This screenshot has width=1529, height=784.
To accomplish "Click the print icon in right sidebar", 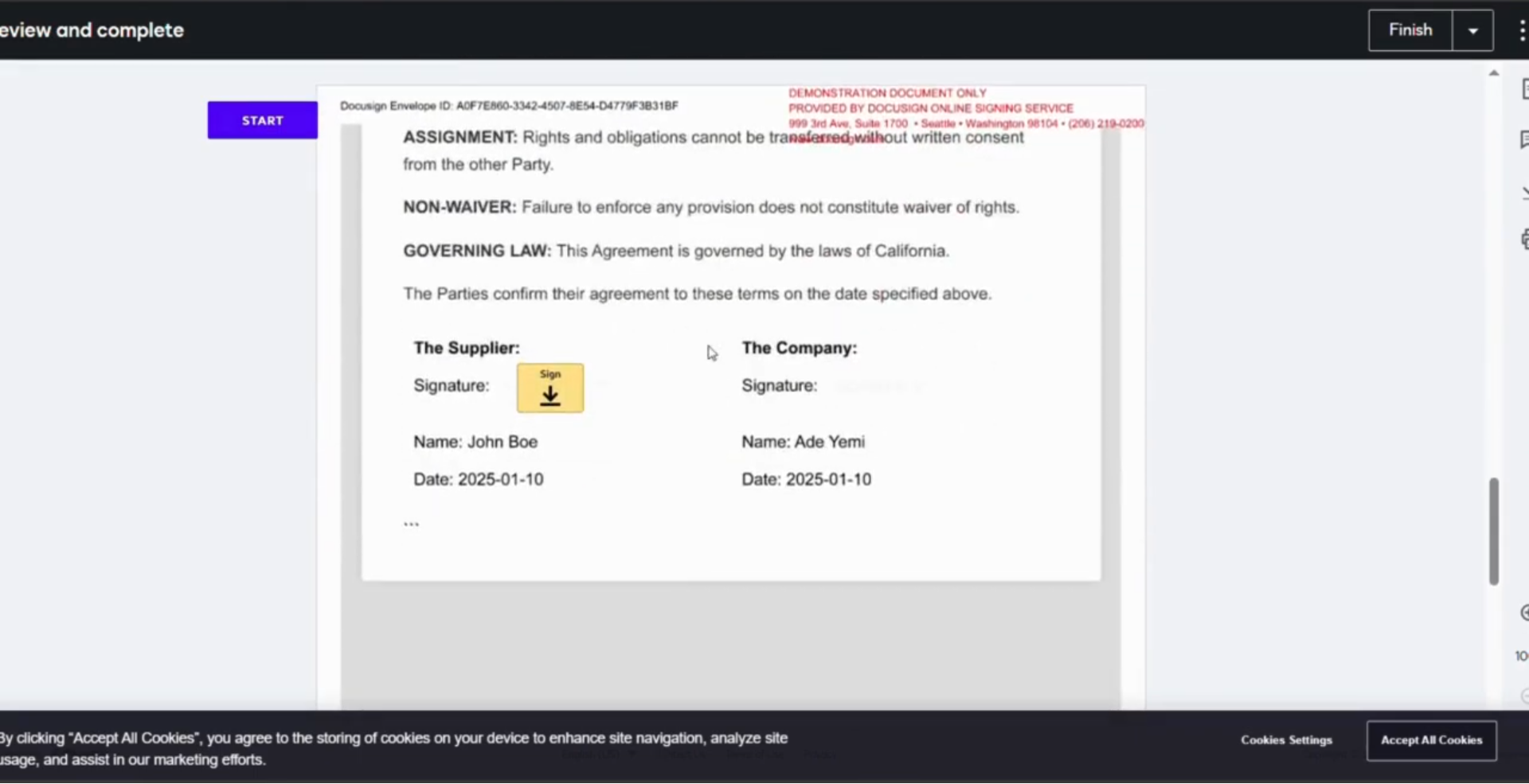I will (x=1524, y=239).
